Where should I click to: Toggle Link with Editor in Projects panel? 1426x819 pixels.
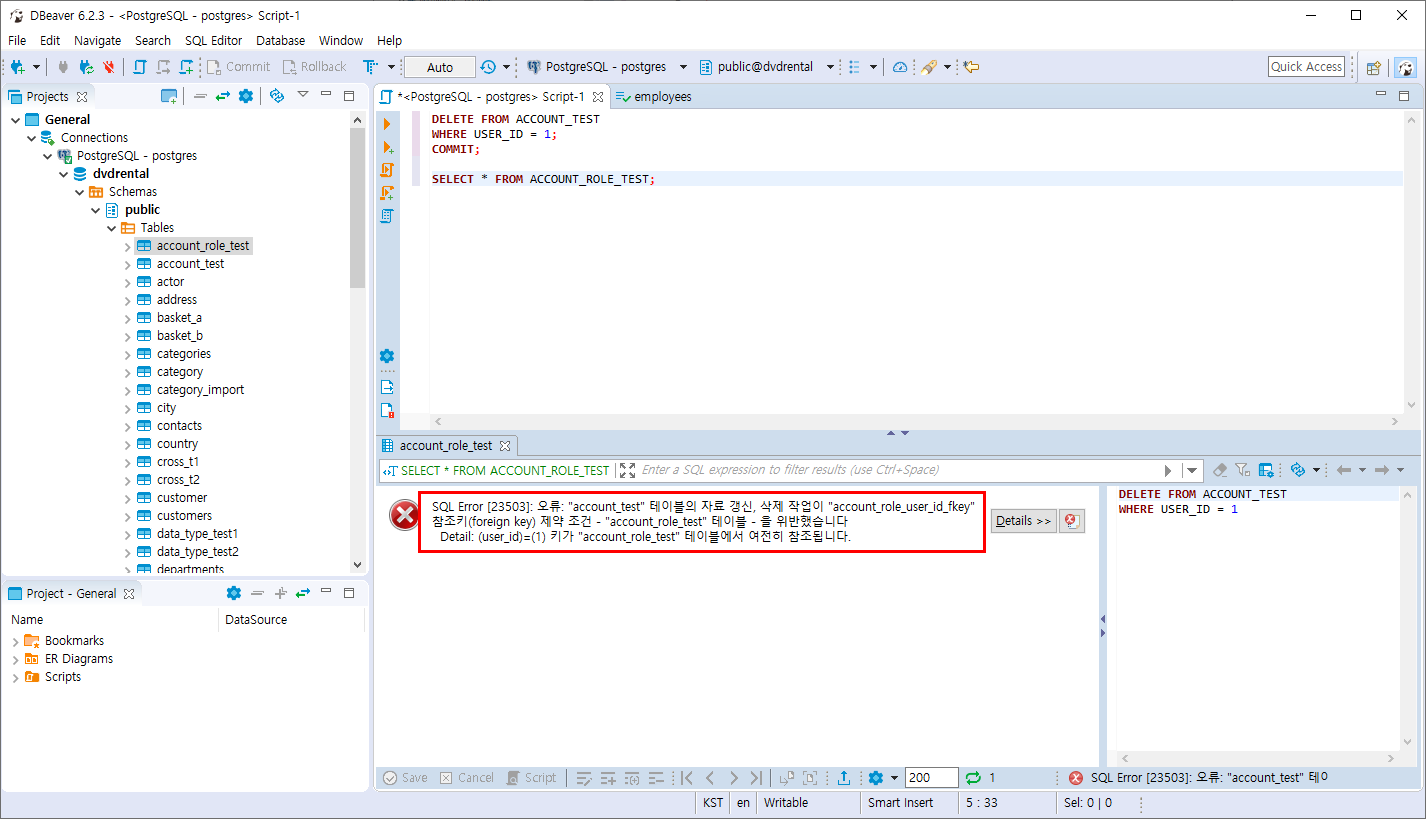(x=222, y=96)
